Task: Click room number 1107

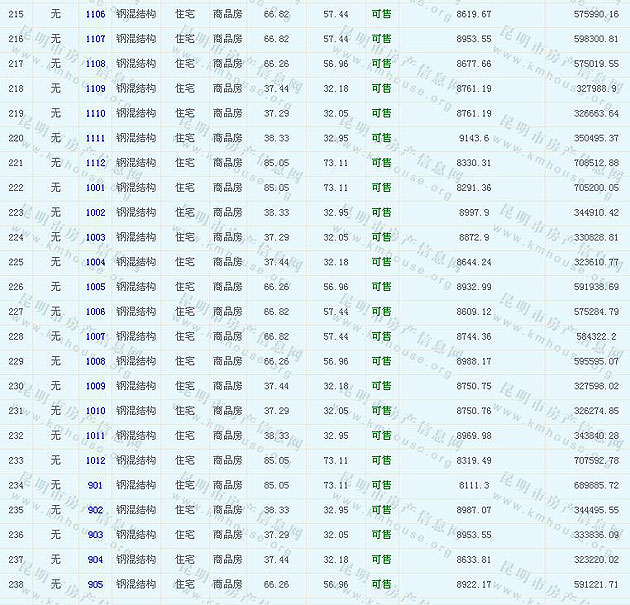Action: [95, 39]
